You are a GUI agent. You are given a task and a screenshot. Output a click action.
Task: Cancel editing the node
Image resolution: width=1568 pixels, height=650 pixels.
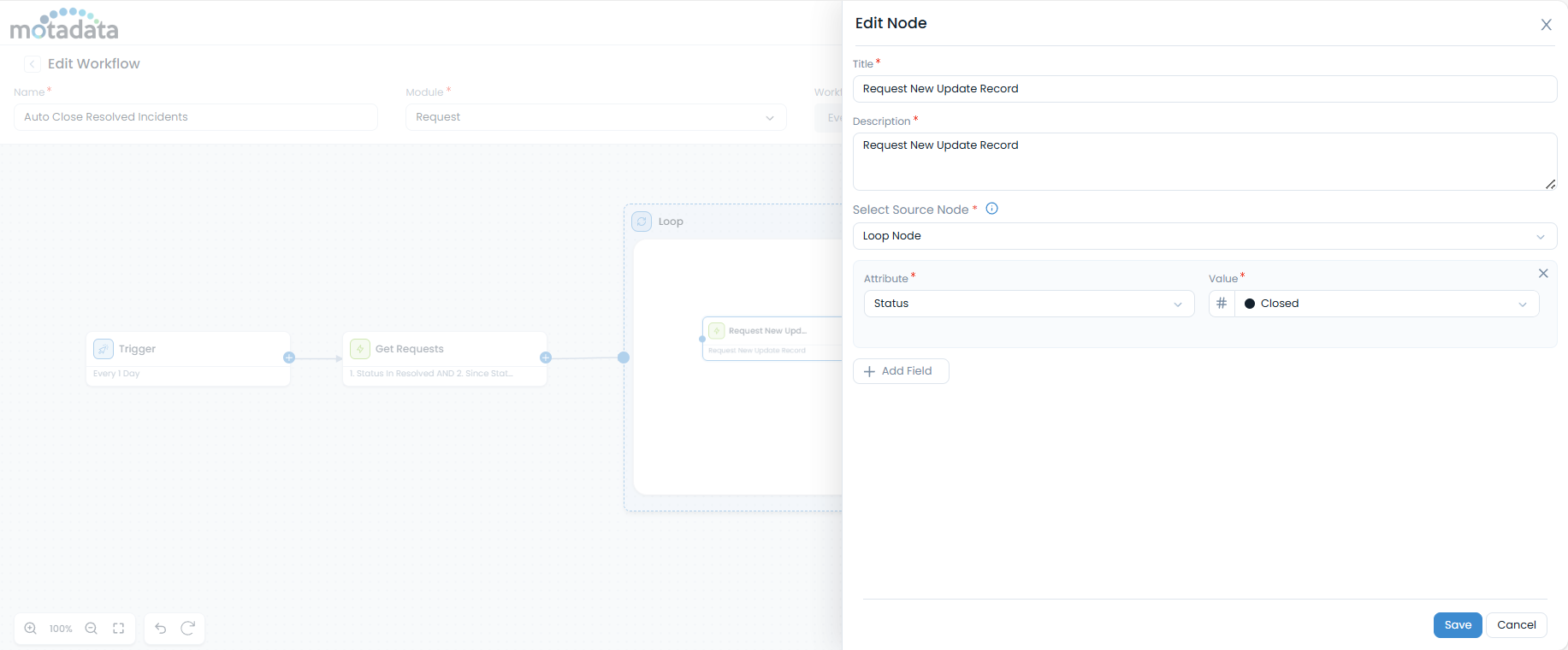point(1516,625)
